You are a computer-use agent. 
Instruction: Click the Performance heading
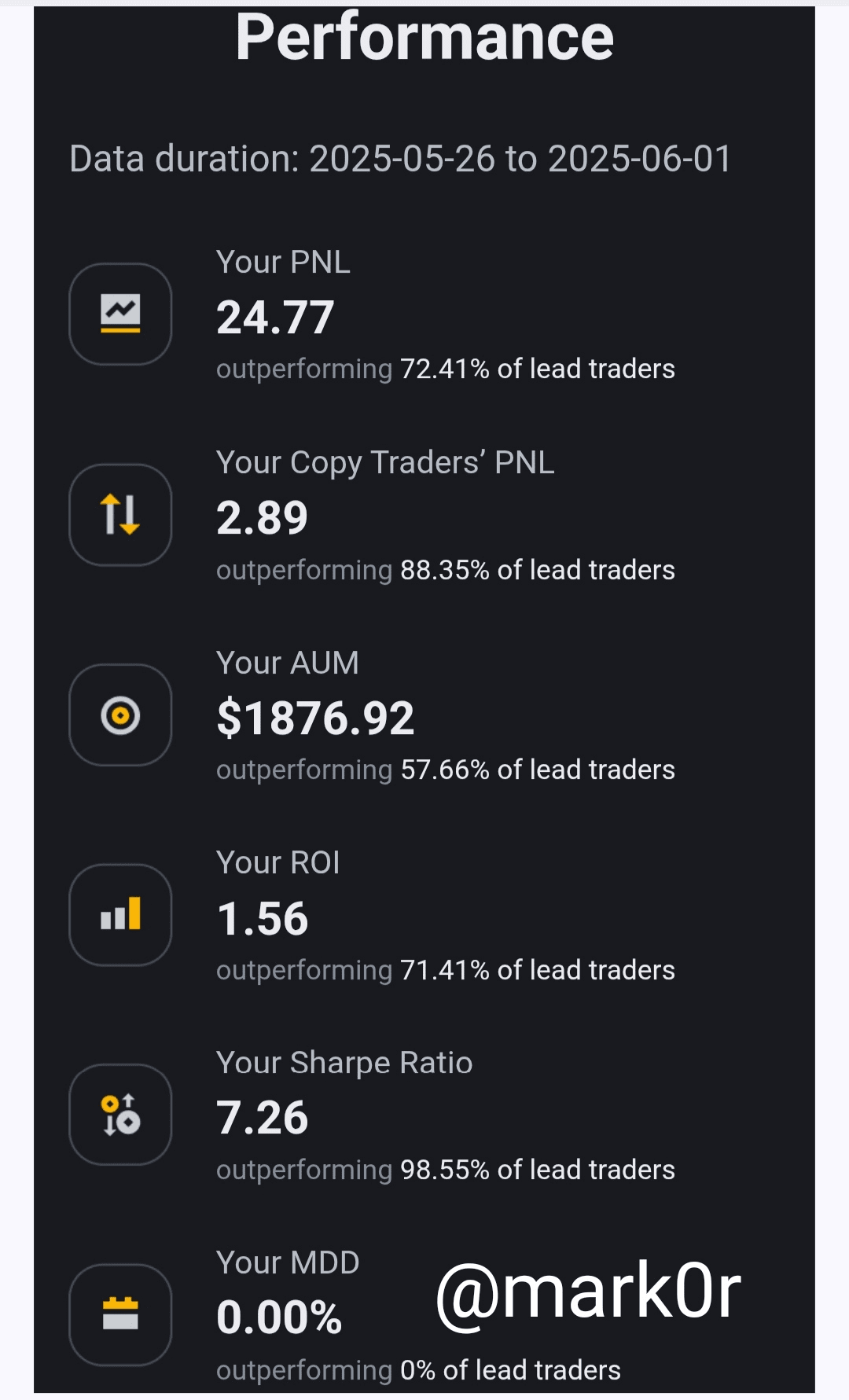tap(424, 38)
